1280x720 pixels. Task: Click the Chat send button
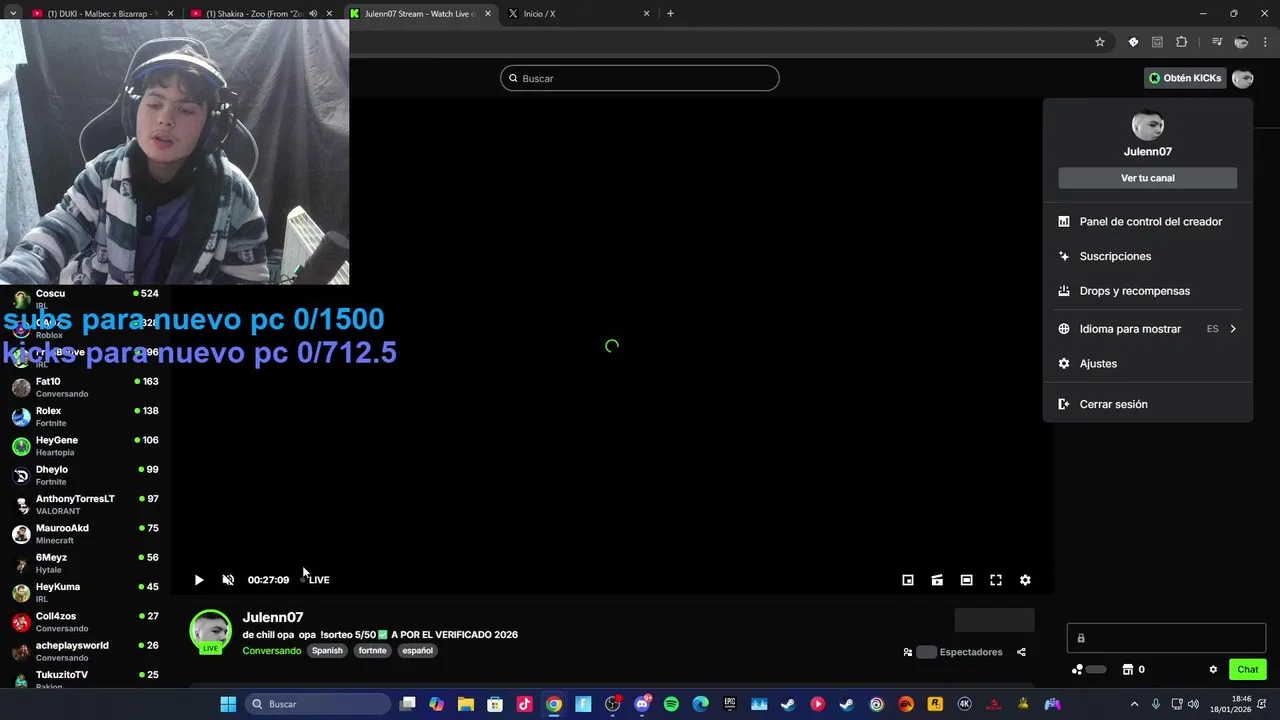pyautogui.click(x=1248, y=670)
